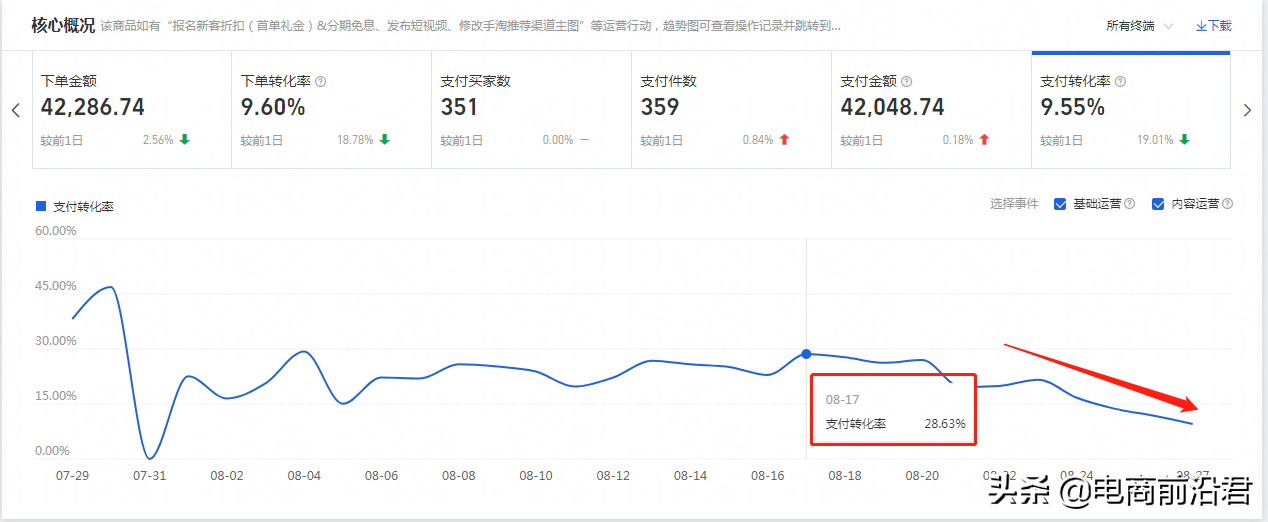Click the 08-14 x-axis date label
1268x522 pixels.
click(690, 476)
